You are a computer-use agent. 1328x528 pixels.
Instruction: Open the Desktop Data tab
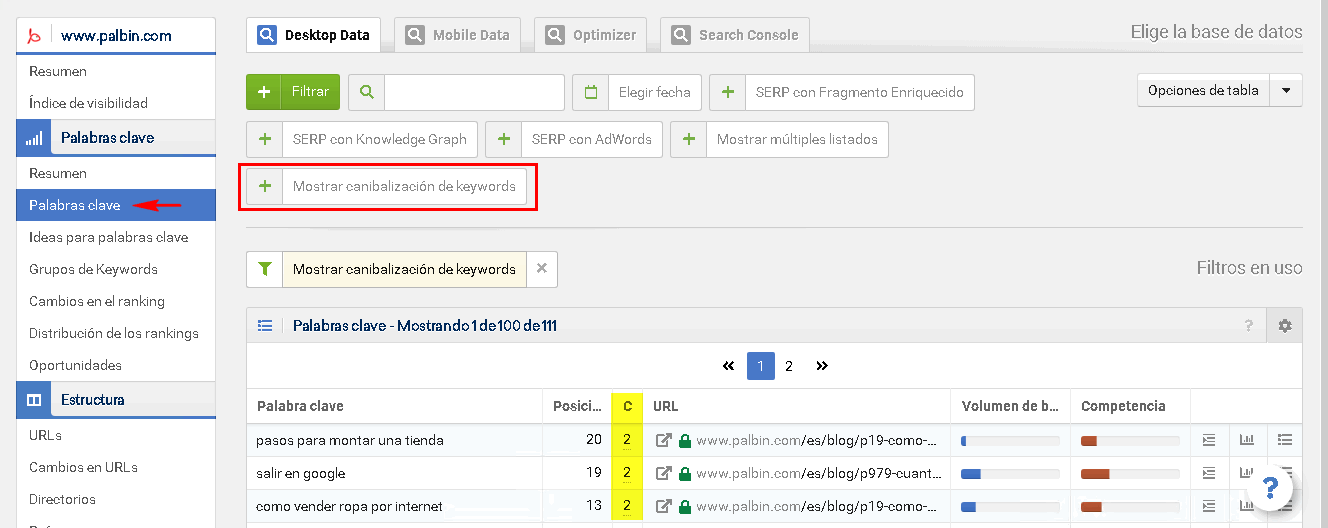(x=313, y=35)
